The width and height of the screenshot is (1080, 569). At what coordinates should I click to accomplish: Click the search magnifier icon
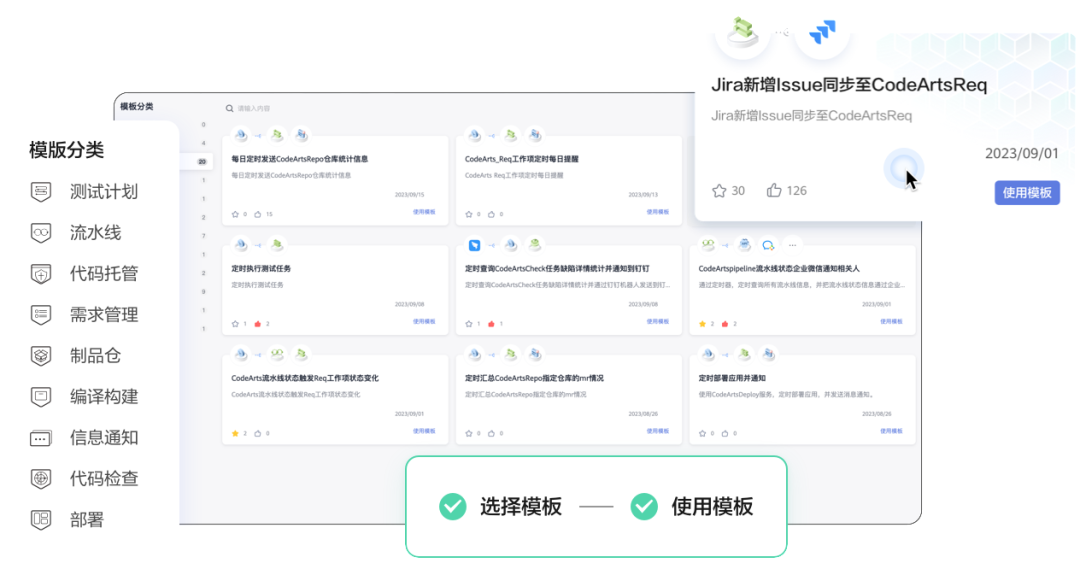[229, 108]
